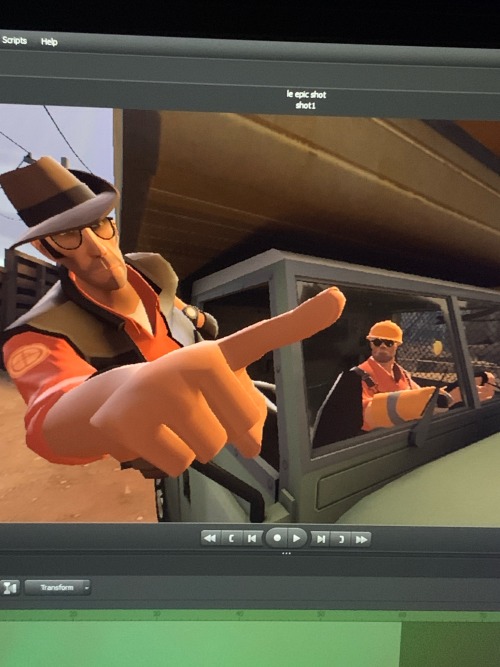Start recording with the record button
Screen dimensions: 500x667
click(x=277, y=538)
